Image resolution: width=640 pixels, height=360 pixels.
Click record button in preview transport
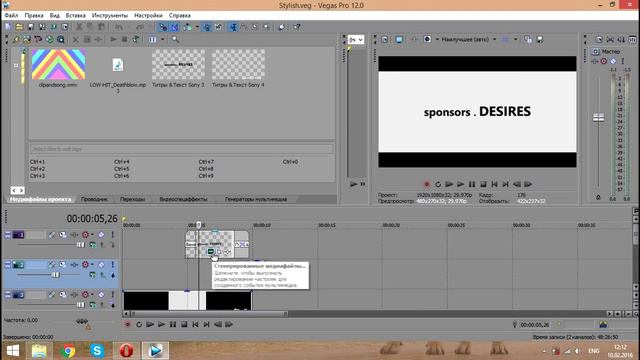(x=427, y=184)
